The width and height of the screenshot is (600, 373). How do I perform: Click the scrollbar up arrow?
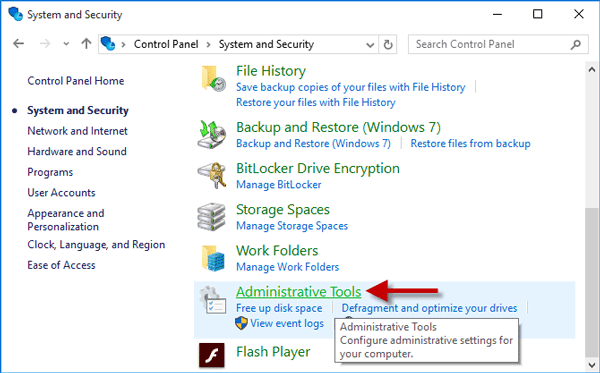pos(592,70)
